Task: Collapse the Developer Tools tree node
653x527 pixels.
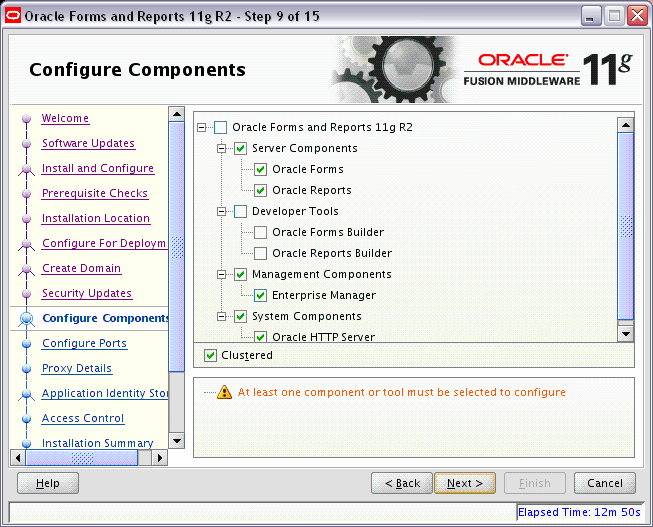Action: pyautogui.click(x=222, y=211)
